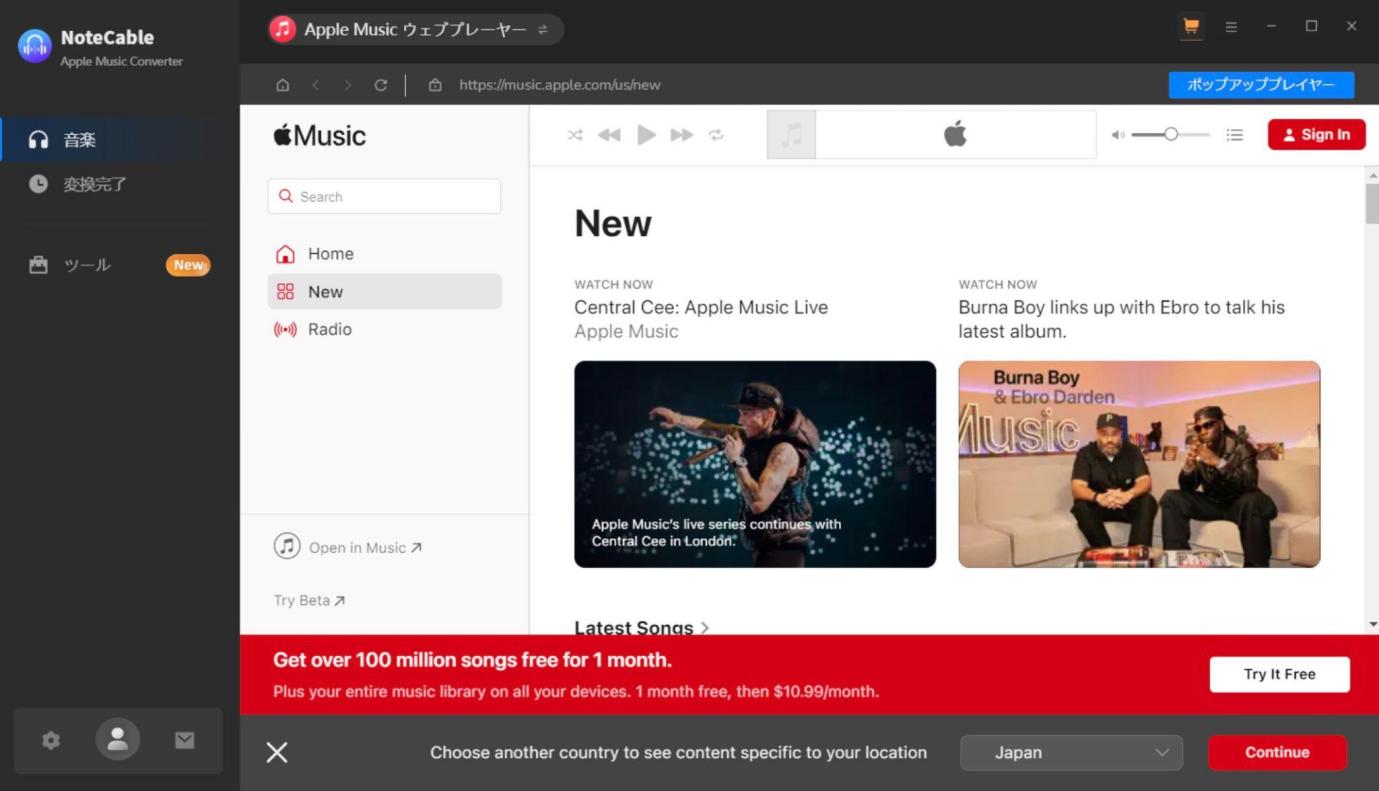
Task: Open the 音楽 section in sidebar
Action: 120,140
